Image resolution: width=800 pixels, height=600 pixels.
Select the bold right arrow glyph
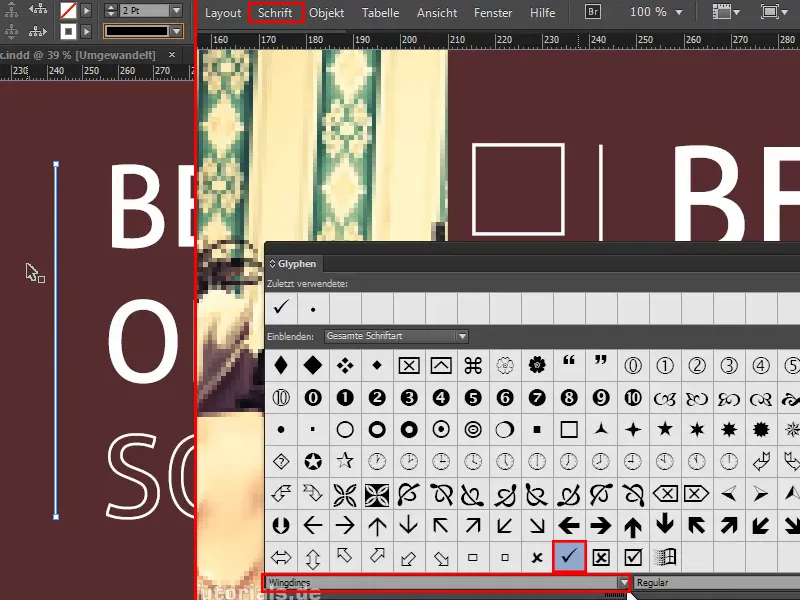coord(601,525)
